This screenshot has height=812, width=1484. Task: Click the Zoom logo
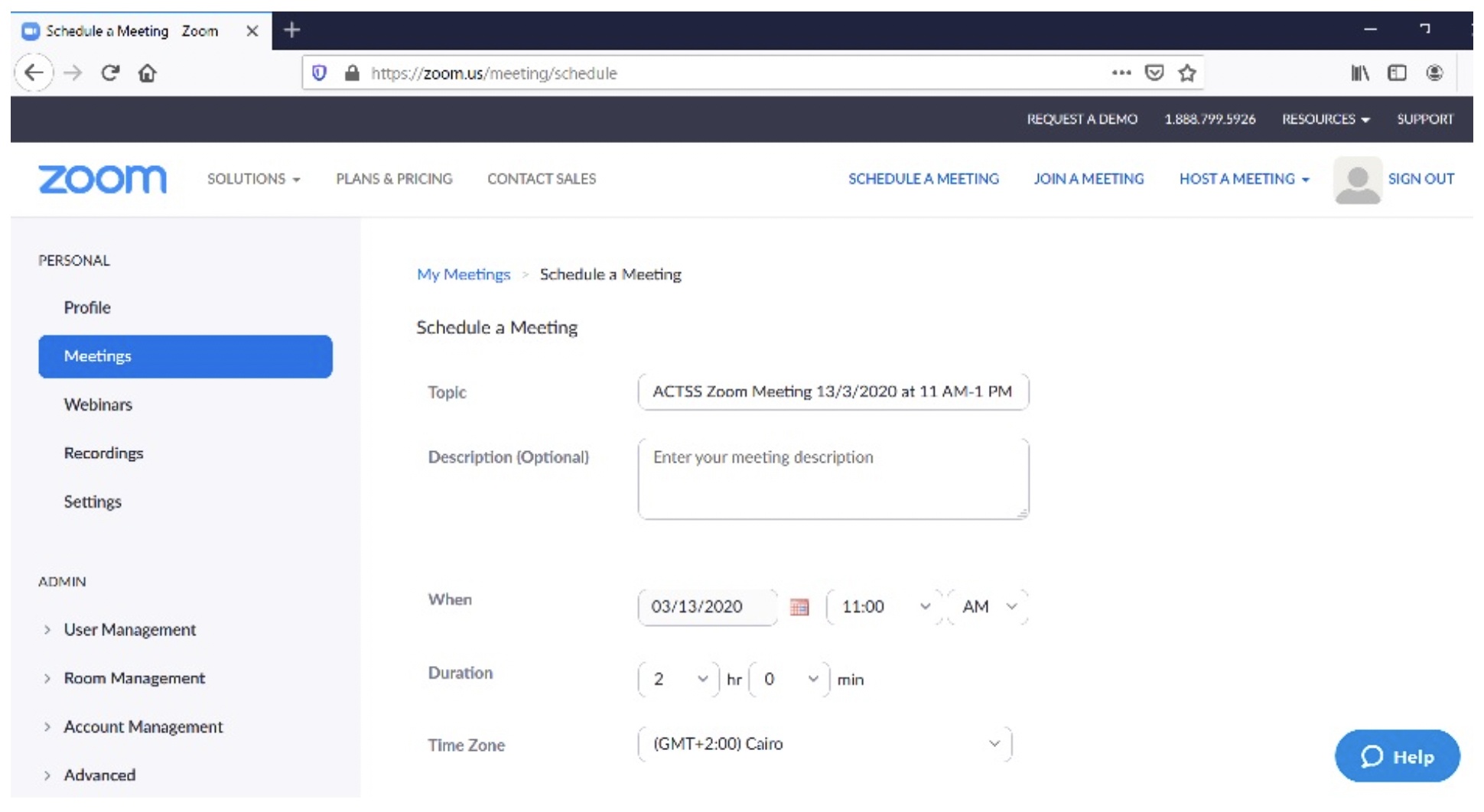click(x=103, y=180)
